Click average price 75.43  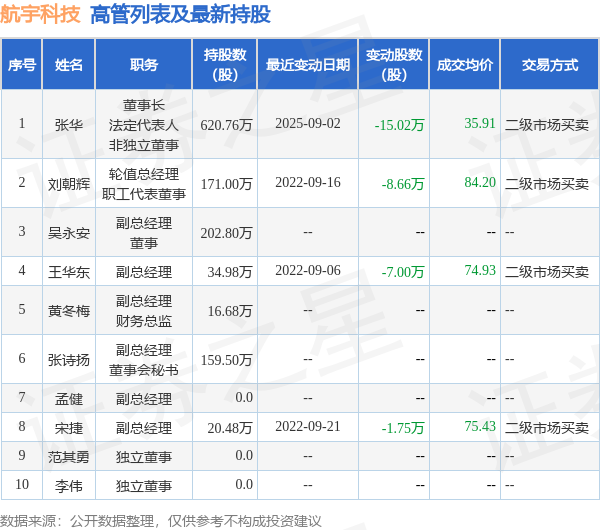point(480,426)
